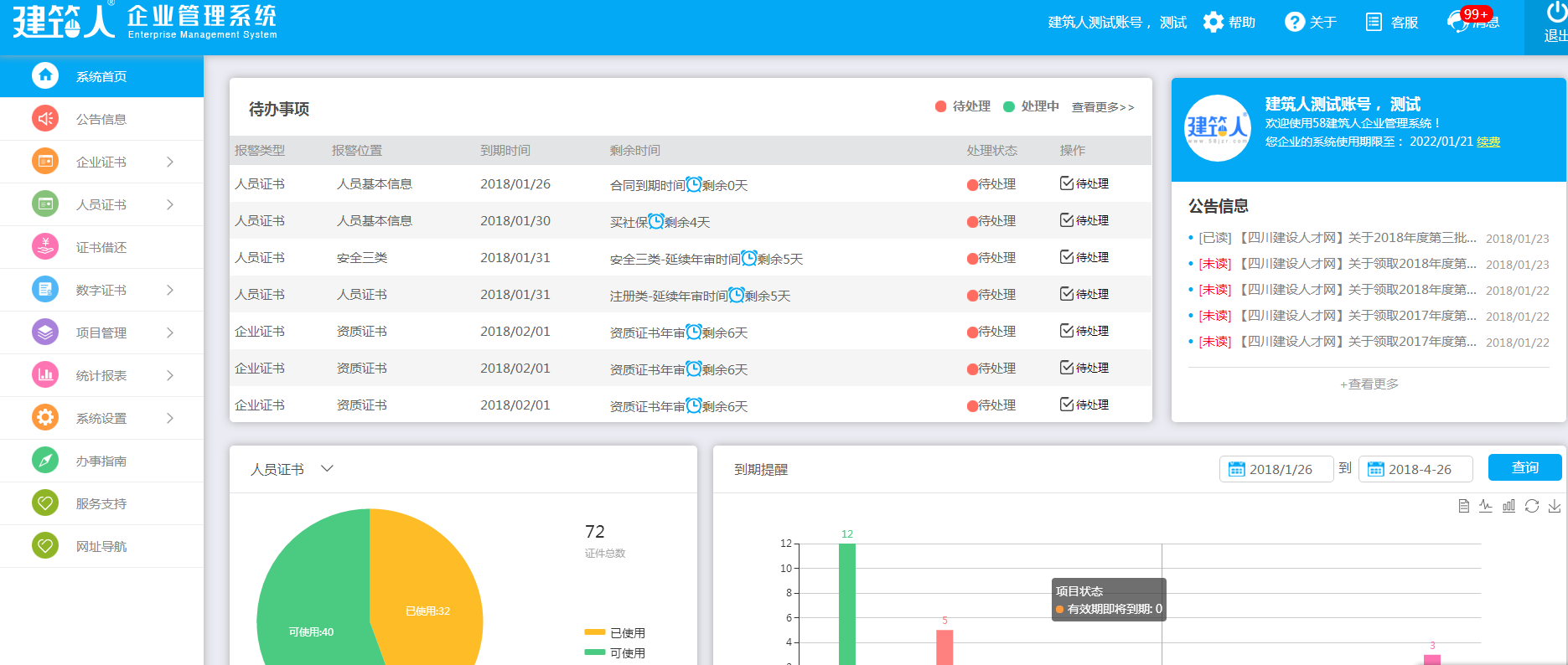Viewport: 1568px width, 665px height.
Task: Expand 企业证书 in the sidebar
Action: pos(169,162)
